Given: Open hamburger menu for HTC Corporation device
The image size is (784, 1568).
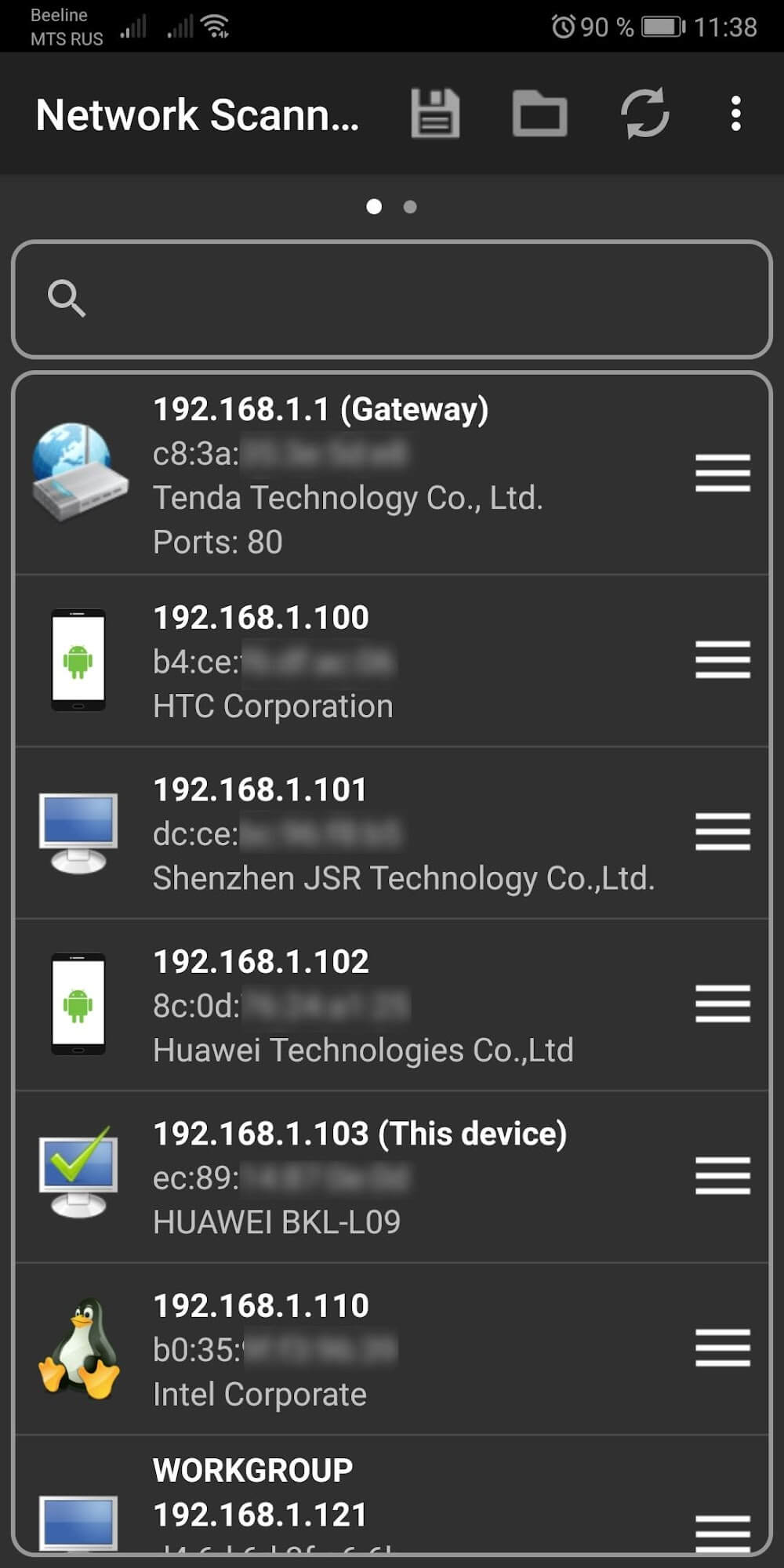Looking at the screenshot, I should 722,659.
